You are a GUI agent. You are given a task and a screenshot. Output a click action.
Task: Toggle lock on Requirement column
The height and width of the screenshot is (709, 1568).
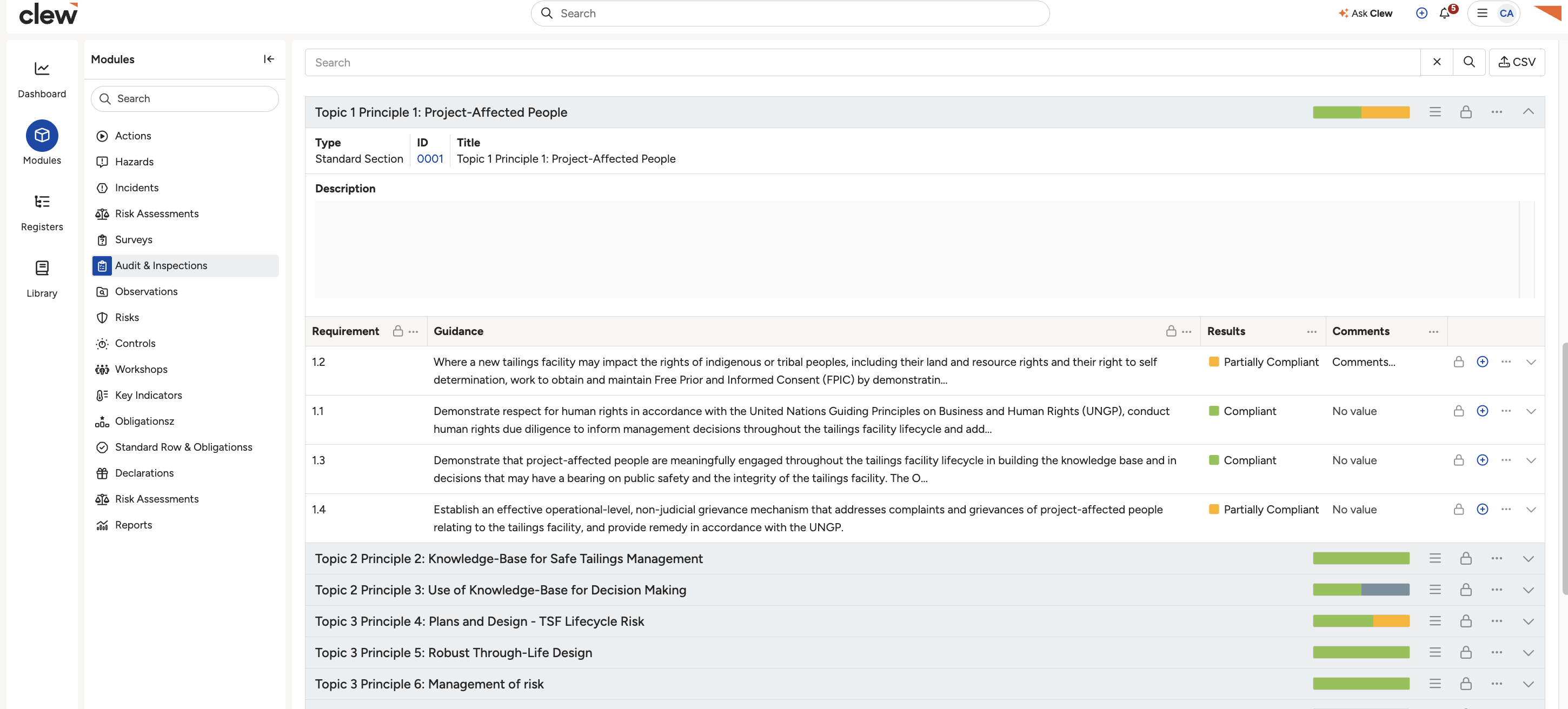click(398, 331)
